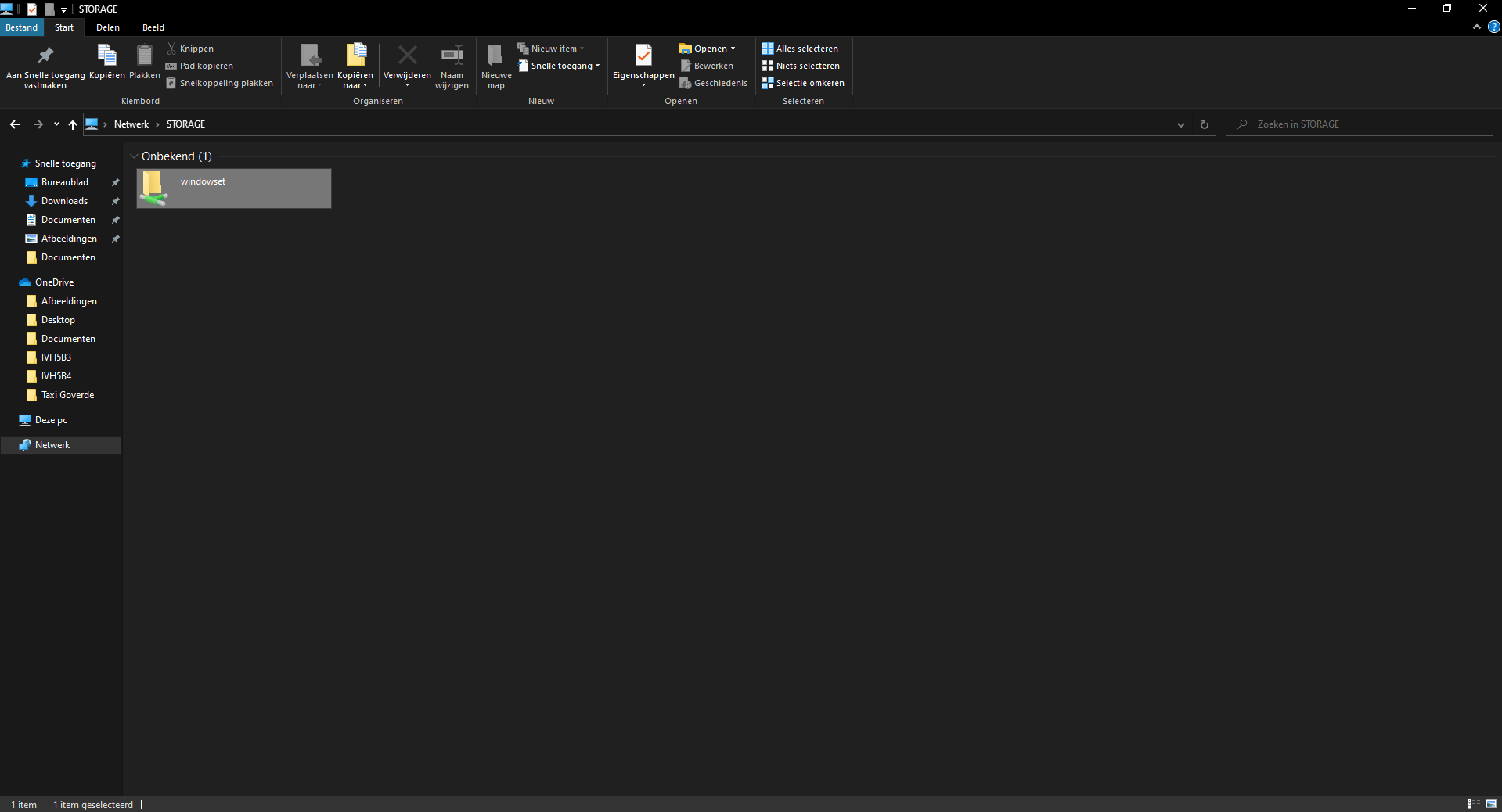The image size is (1502, 812).
Task: Choose Snelkoppeling plakken
Action: 220,83
